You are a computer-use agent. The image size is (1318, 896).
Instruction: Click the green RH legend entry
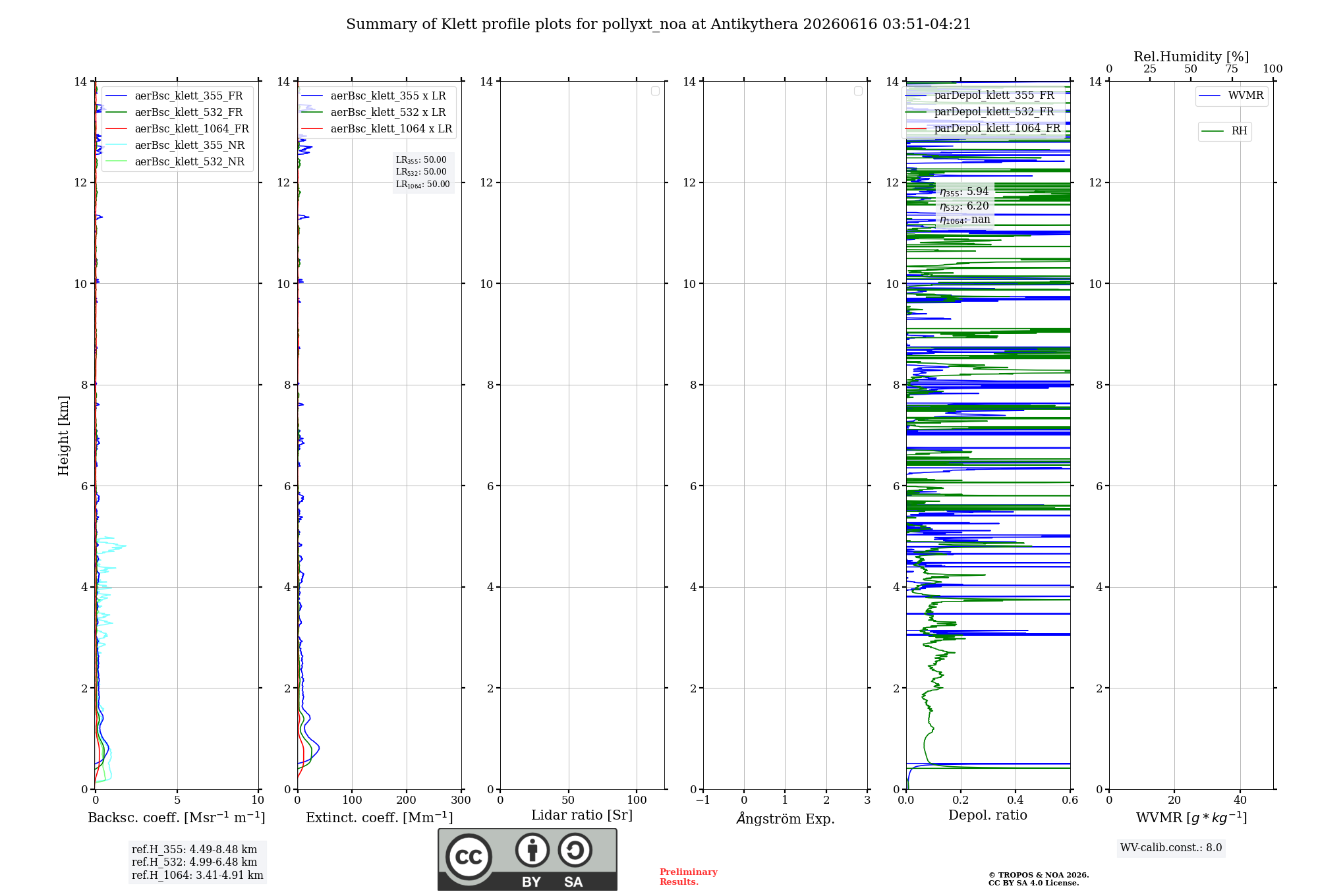(1224, 131)
